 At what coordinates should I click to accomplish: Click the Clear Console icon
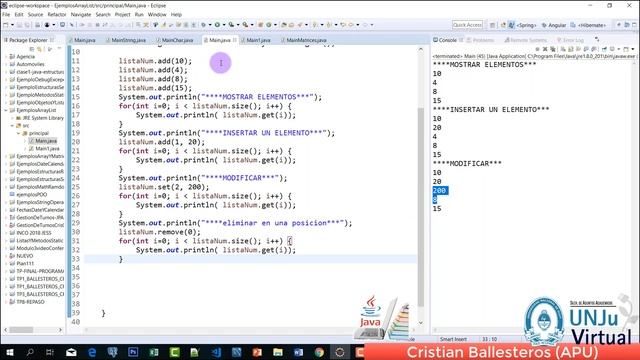pos(564,49)
